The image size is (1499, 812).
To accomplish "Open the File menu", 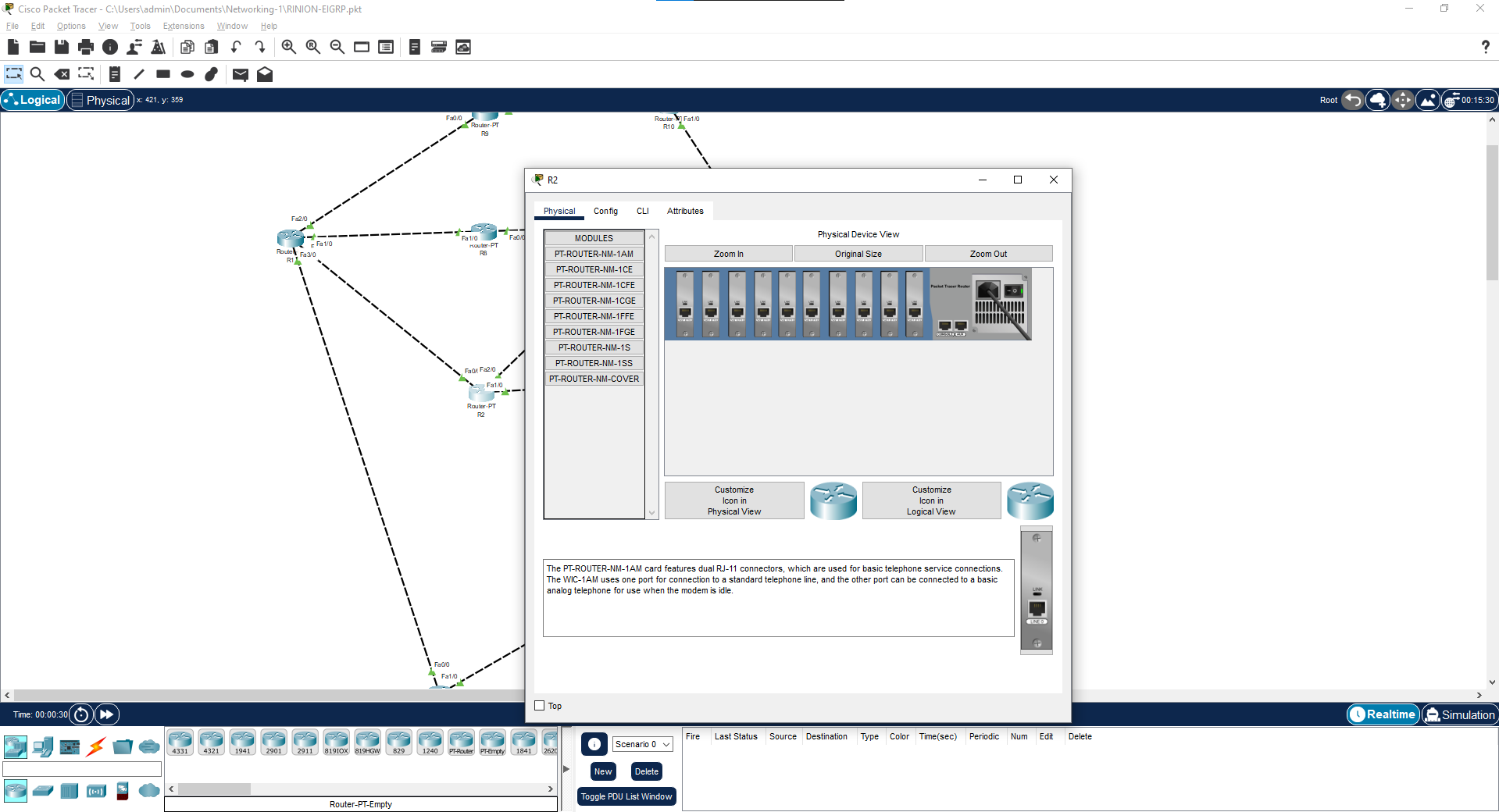I will click(12, 26).
